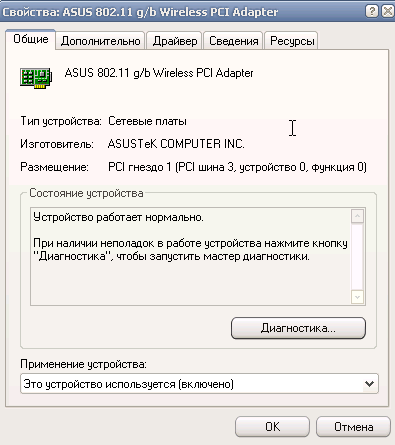395x445 pixels.
Task: Click the status box scroll up arrow
Action: pos(357,216)
